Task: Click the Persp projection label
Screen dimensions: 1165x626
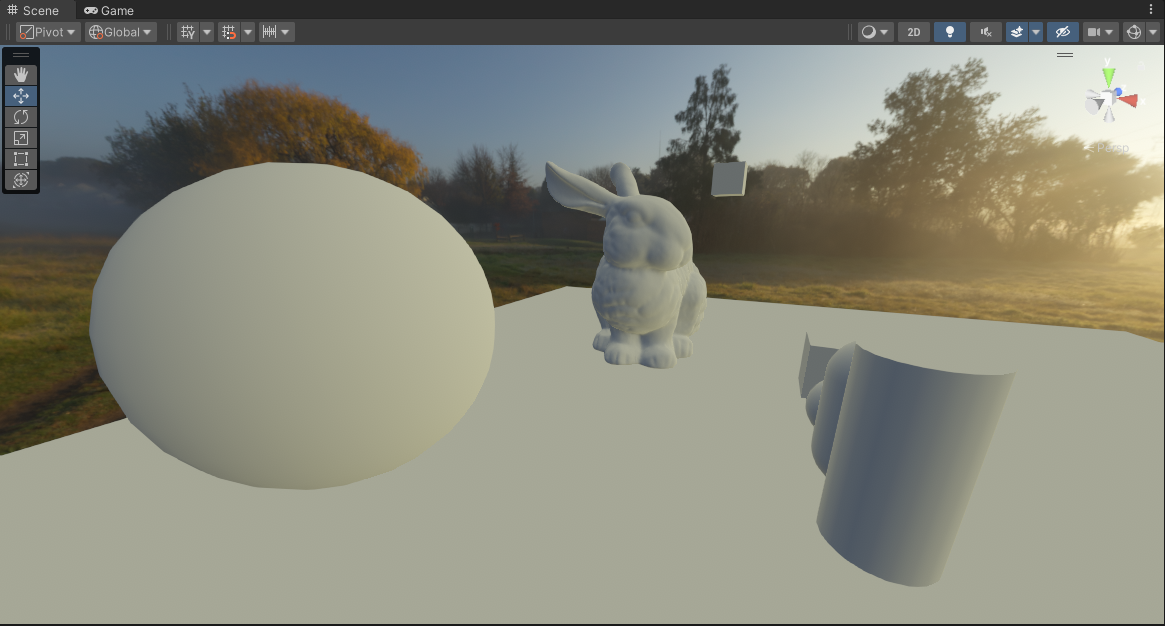Action: pos(1112,148)
